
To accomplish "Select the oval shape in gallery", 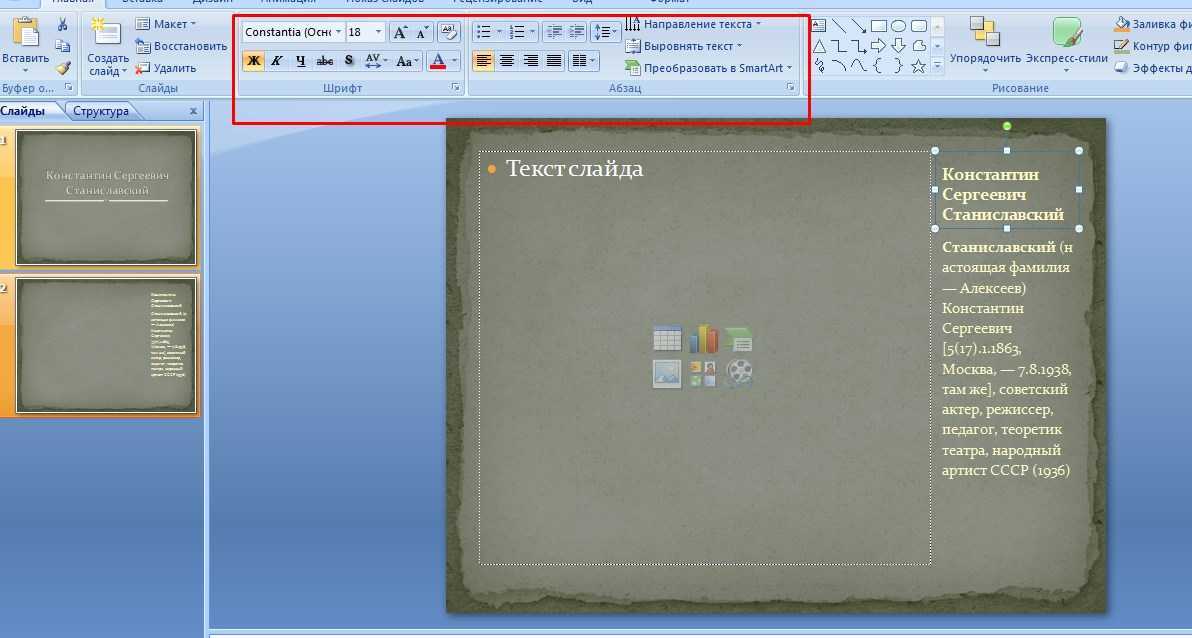I will [x=898, y=26].
